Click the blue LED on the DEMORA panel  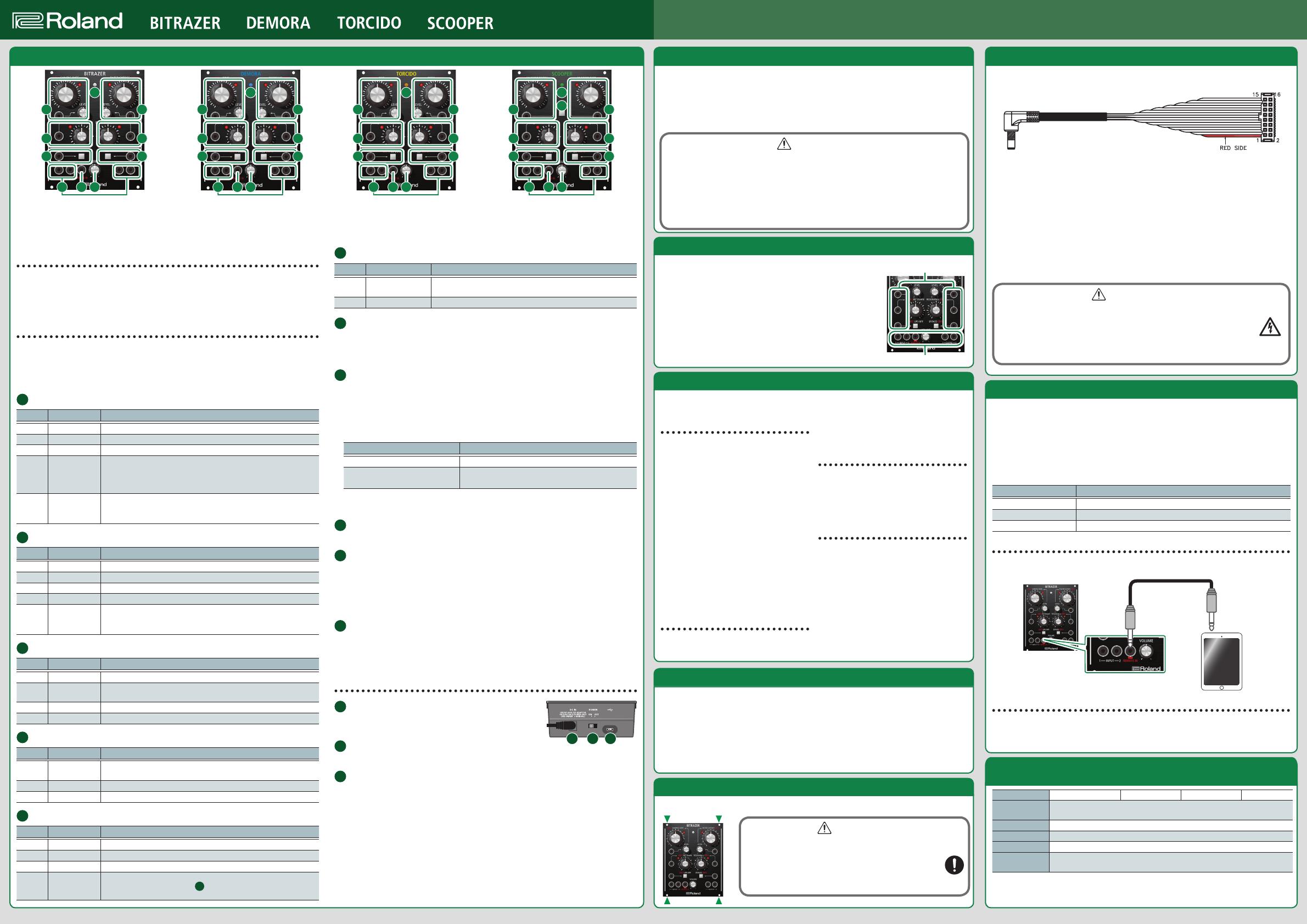tap(250, 85)
